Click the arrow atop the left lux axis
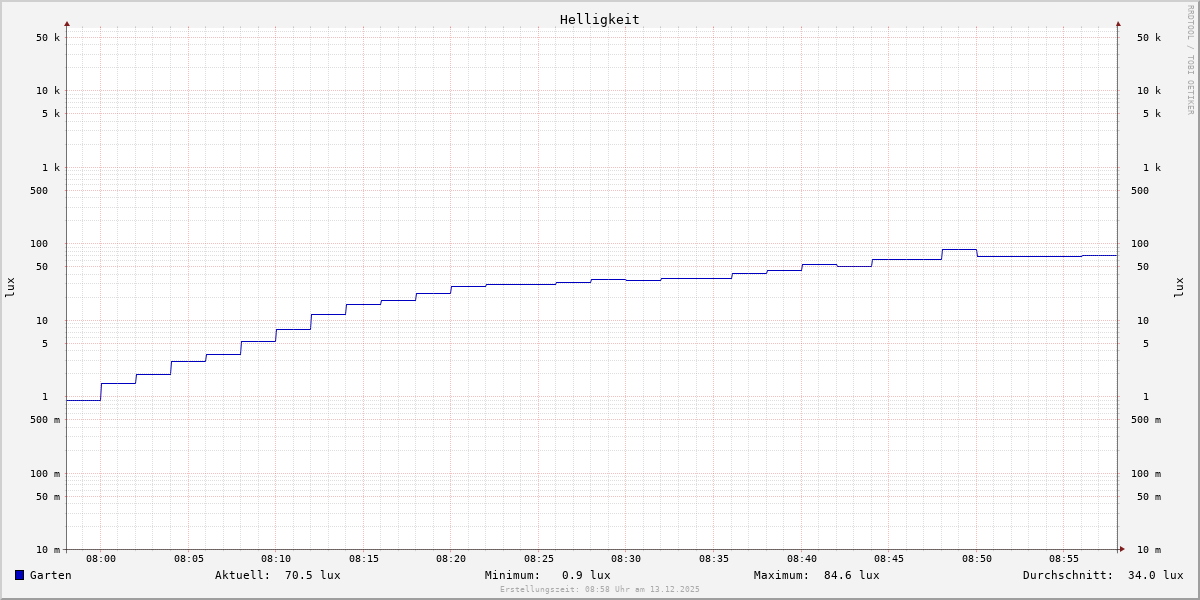 coord(67,23)
